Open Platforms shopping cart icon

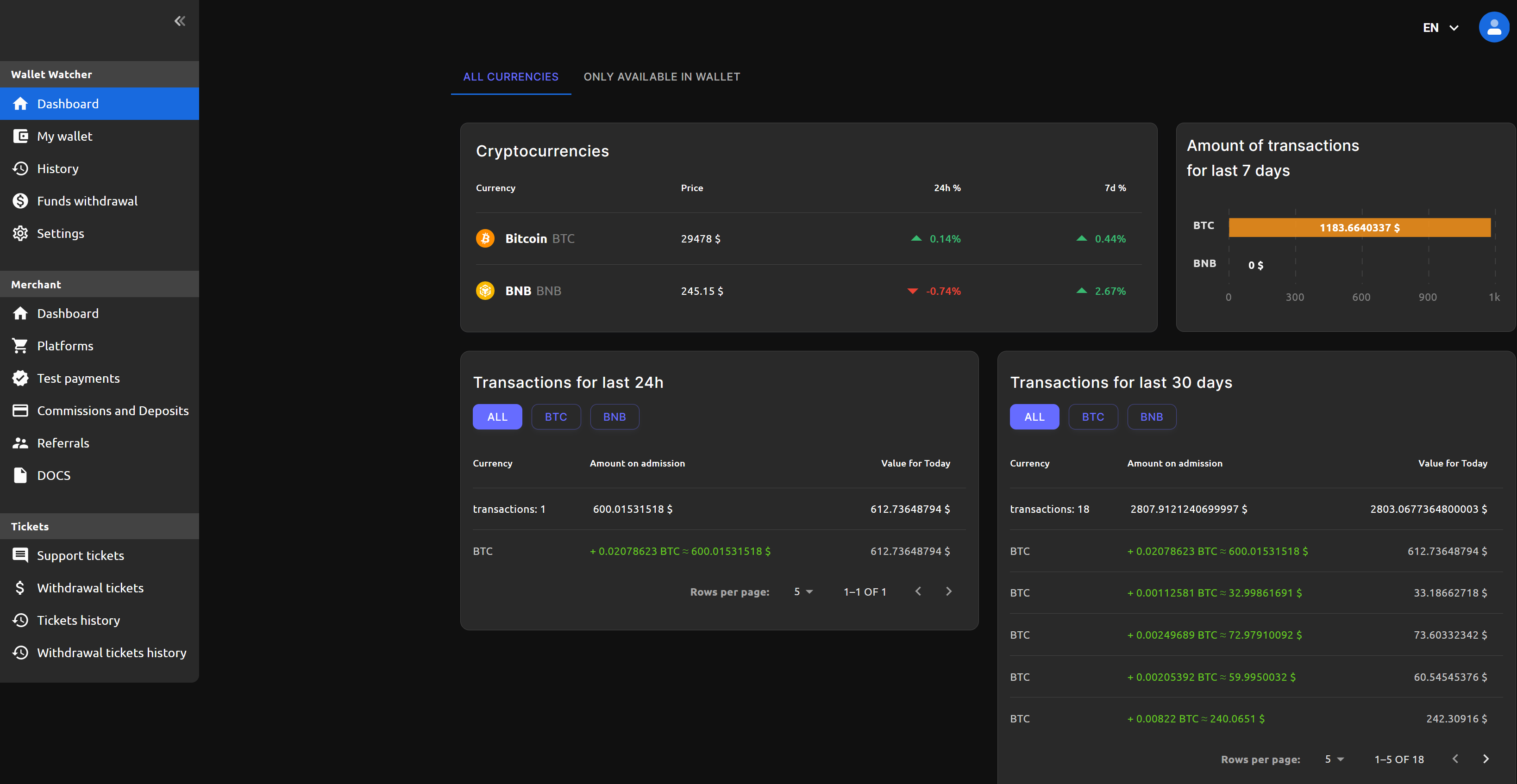click(x=21, y=346)
